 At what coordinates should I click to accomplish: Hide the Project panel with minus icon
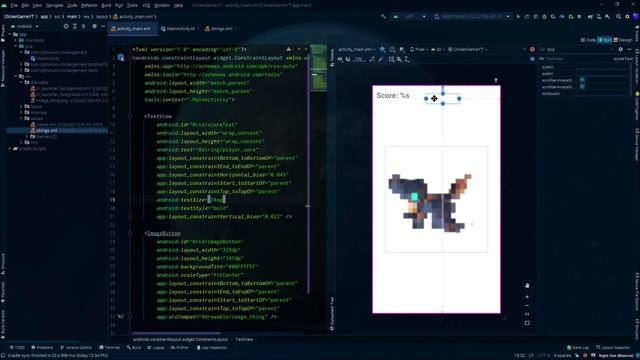(x=103, y=26)
